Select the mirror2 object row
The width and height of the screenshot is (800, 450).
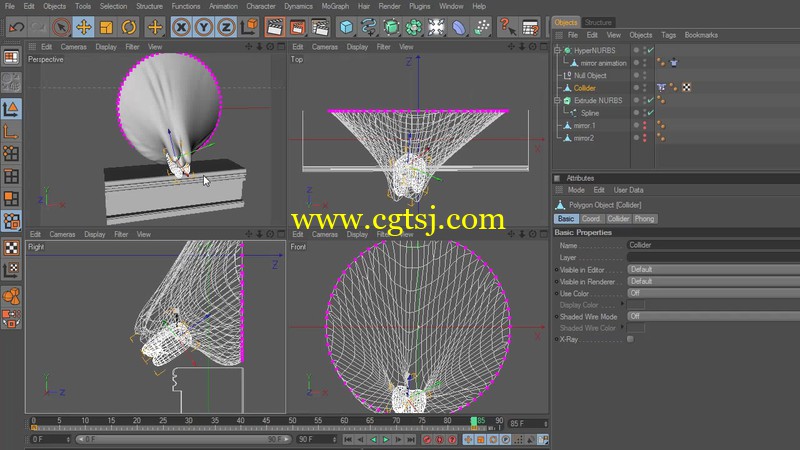tap(584, 138)
